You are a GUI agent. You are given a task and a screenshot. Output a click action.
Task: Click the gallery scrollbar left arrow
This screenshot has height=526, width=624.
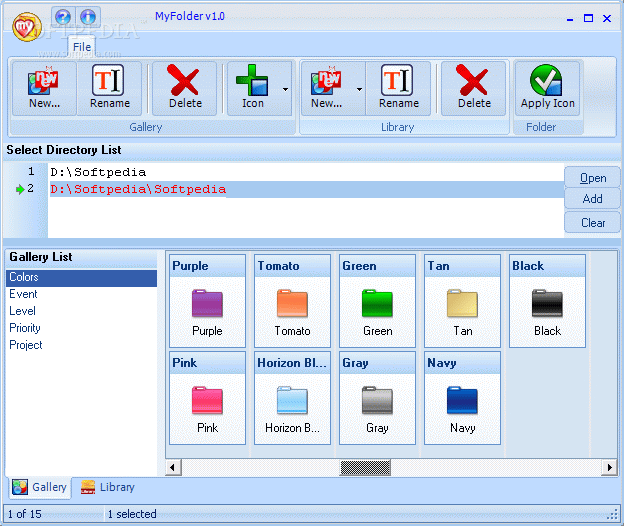174,467
